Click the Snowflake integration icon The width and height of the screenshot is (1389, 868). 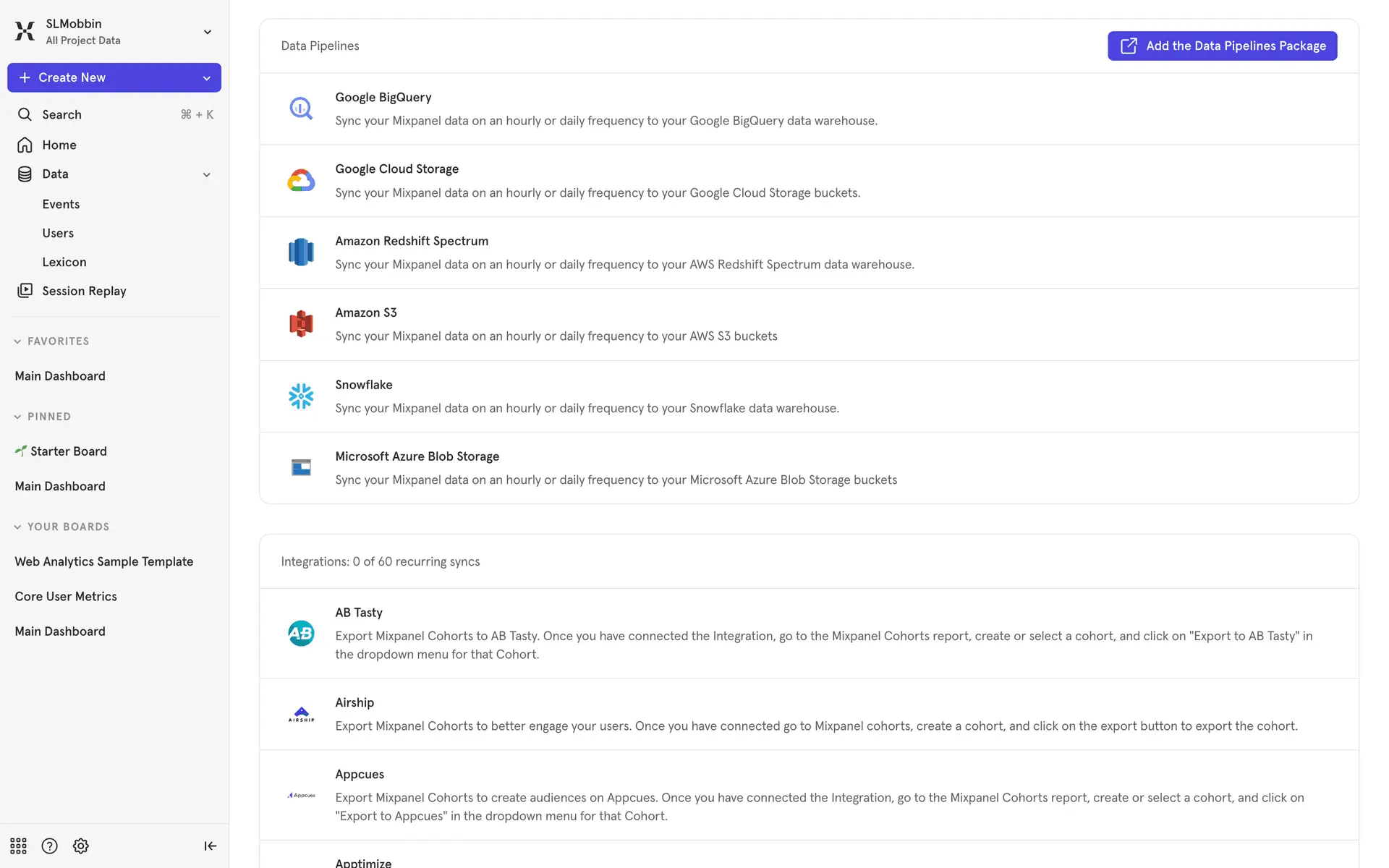pos(301,396)
